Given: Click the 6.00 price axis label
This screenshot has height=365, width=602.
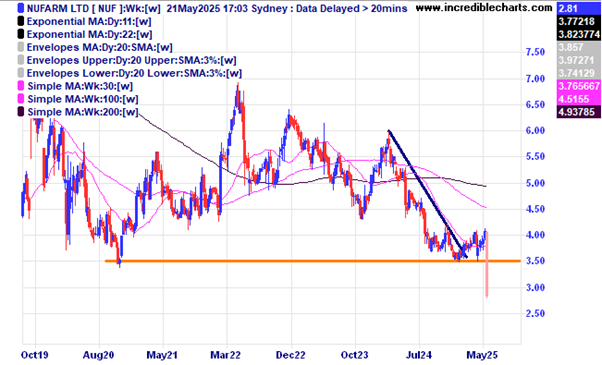Looking at the screenshot, I should 535,130.
